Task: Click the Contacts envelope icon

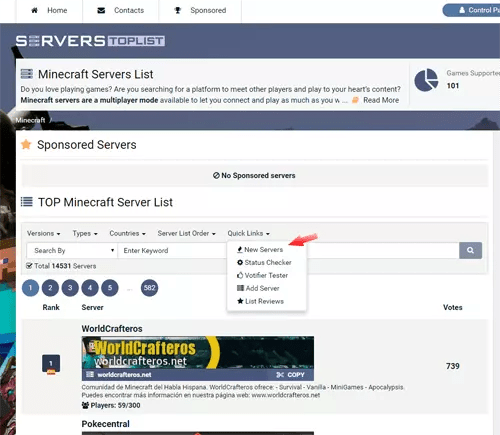Action: [x=101, y=11]
